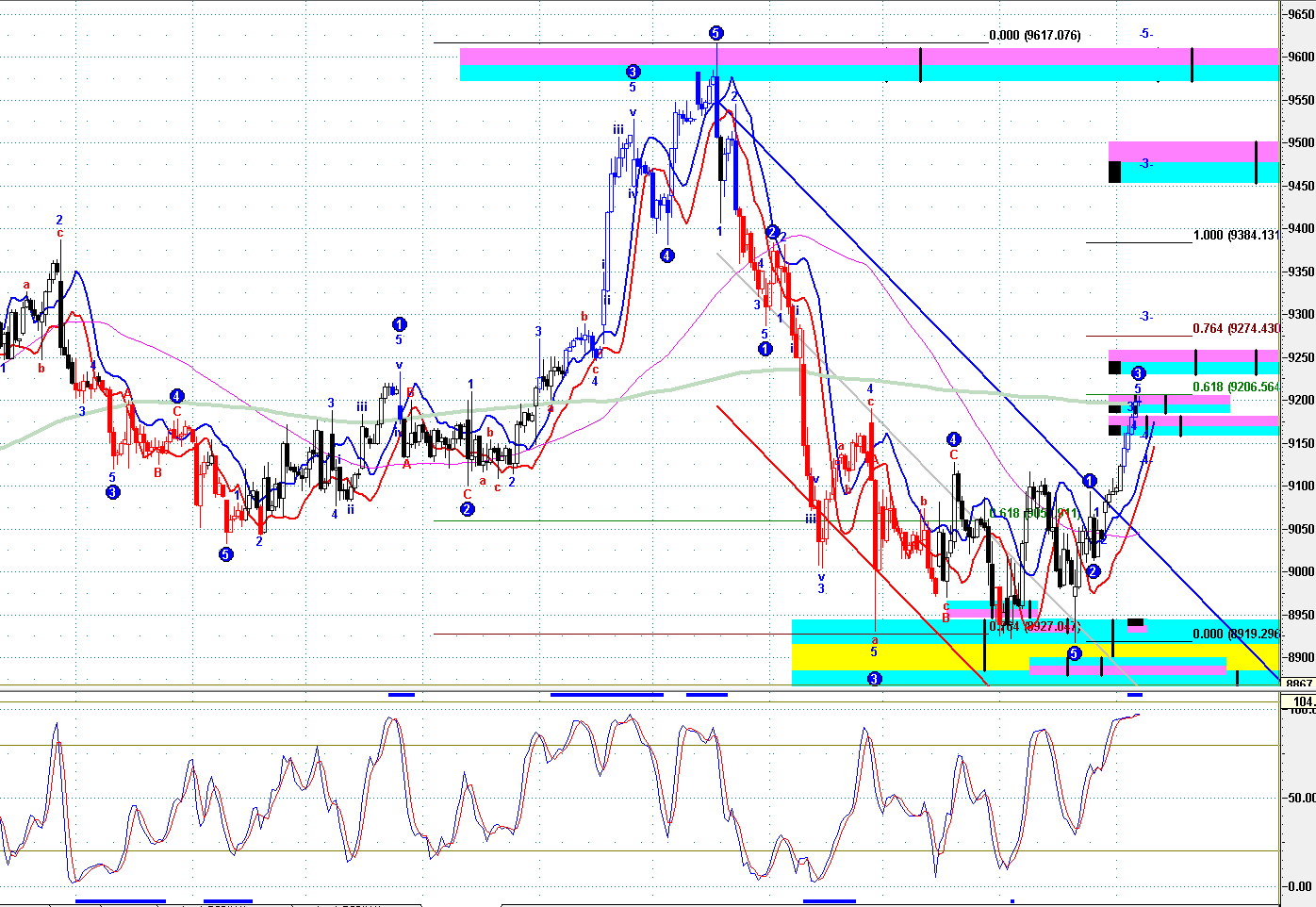Click the 9600 price axis label

1300,57
